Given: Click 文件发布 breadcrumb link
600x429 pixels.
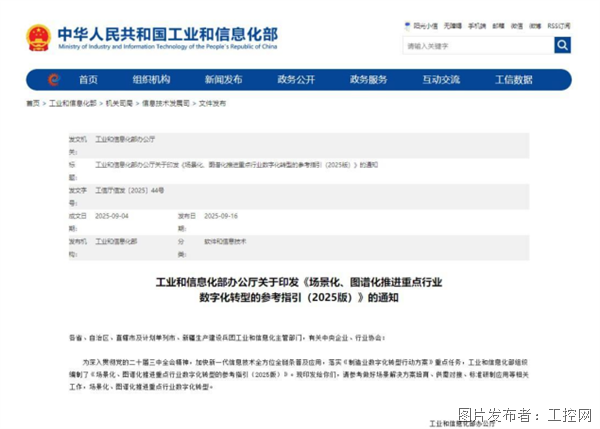Looking at the screenshot, I should (x=212, y=103).
